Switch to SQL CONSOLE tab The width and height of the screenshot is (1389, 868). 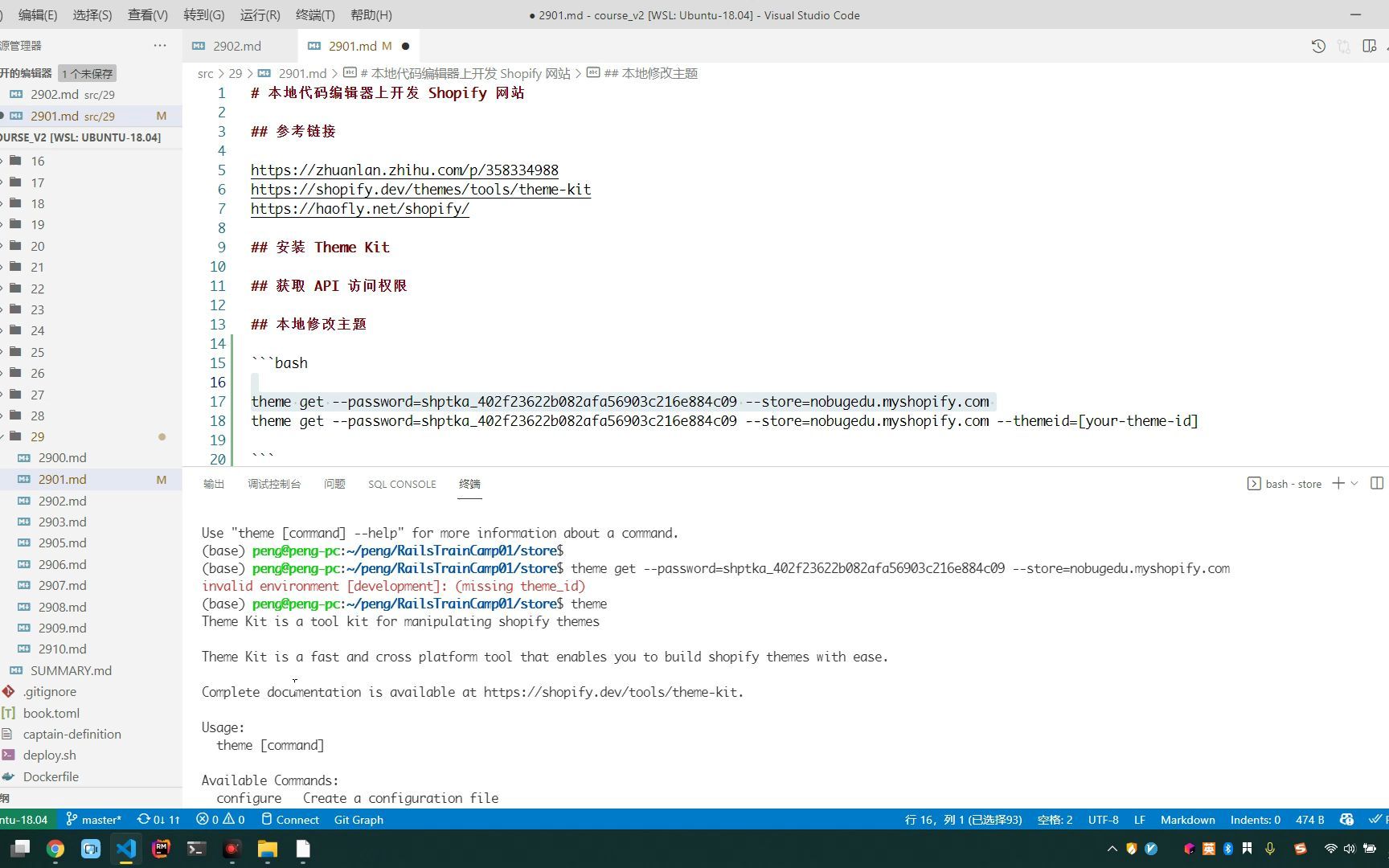(x=402, y=484)
